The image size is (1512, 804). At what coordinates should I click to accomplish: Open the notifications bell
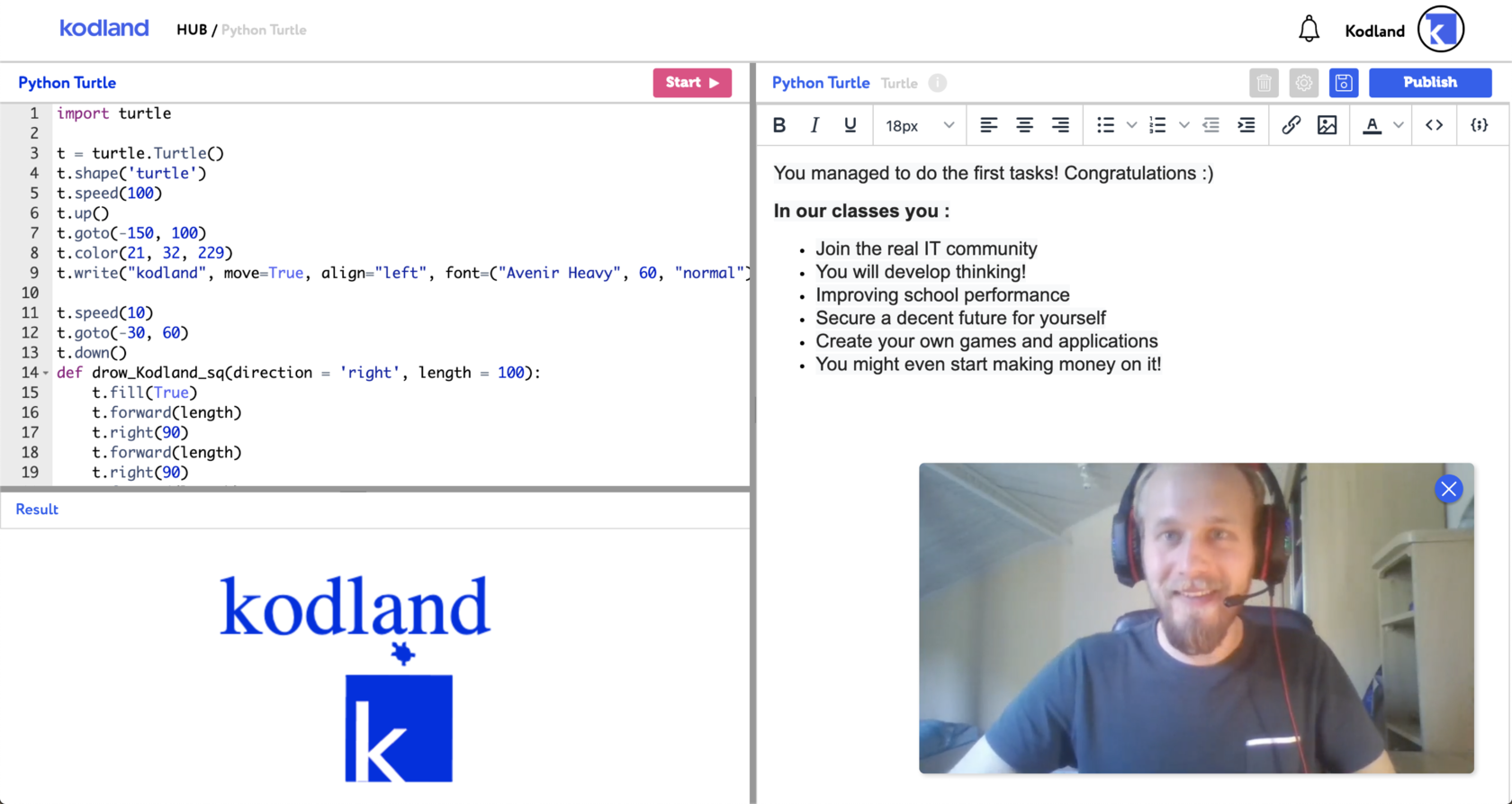pos(1309,30)
